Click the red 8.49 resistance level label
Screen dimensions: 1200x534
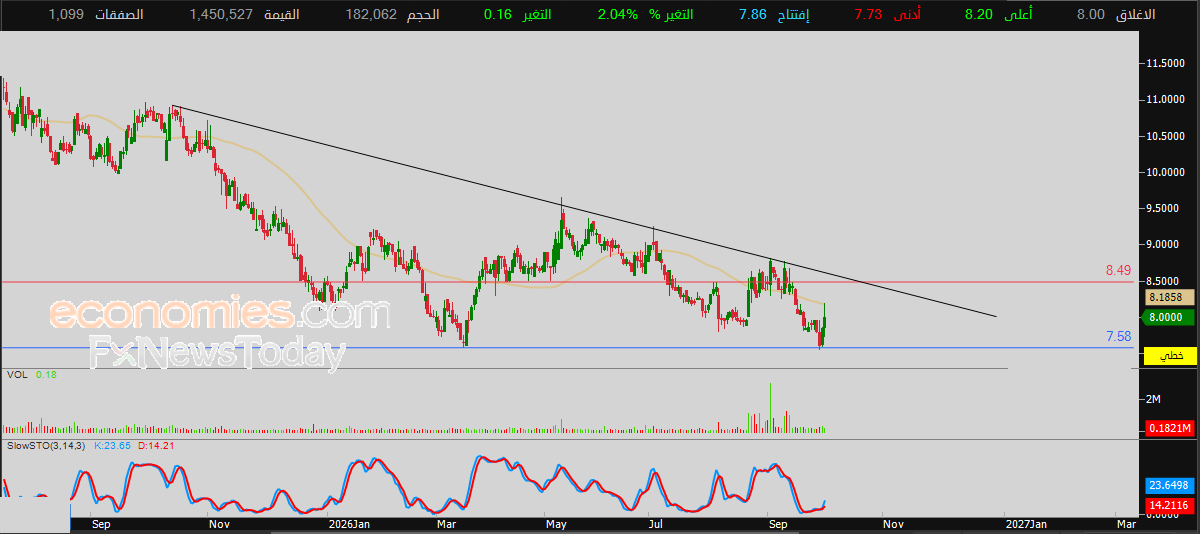pos(1118,270)
